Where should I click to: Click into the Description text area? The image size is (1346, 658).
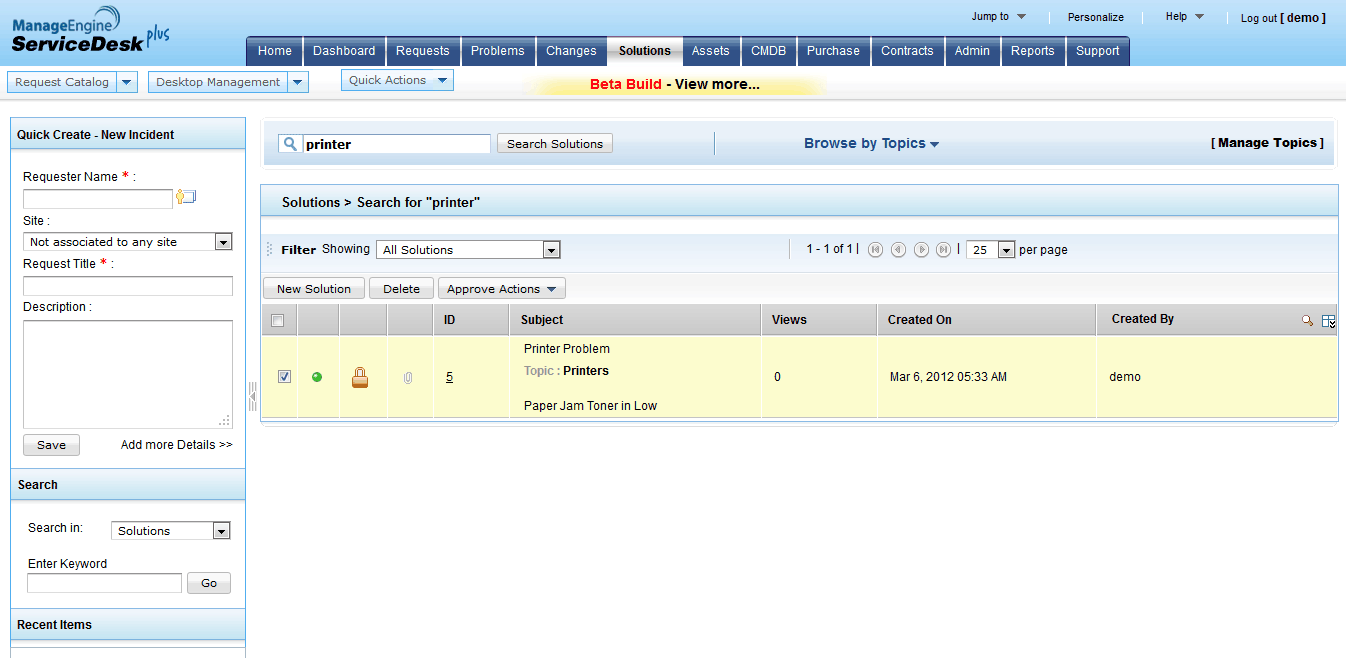(x=128, y=374)
